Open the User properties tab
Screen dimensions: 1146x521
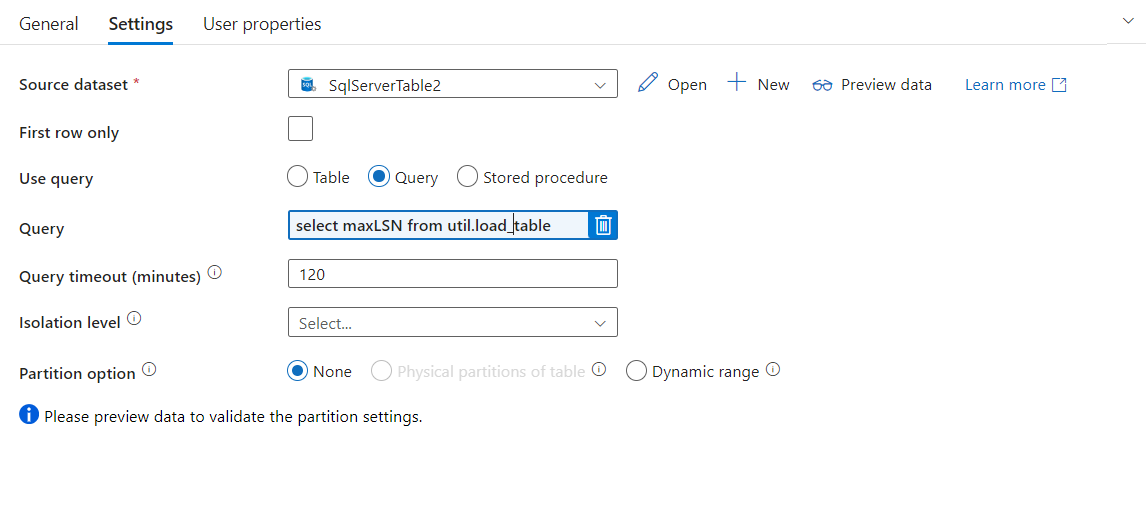click(262, 24)
